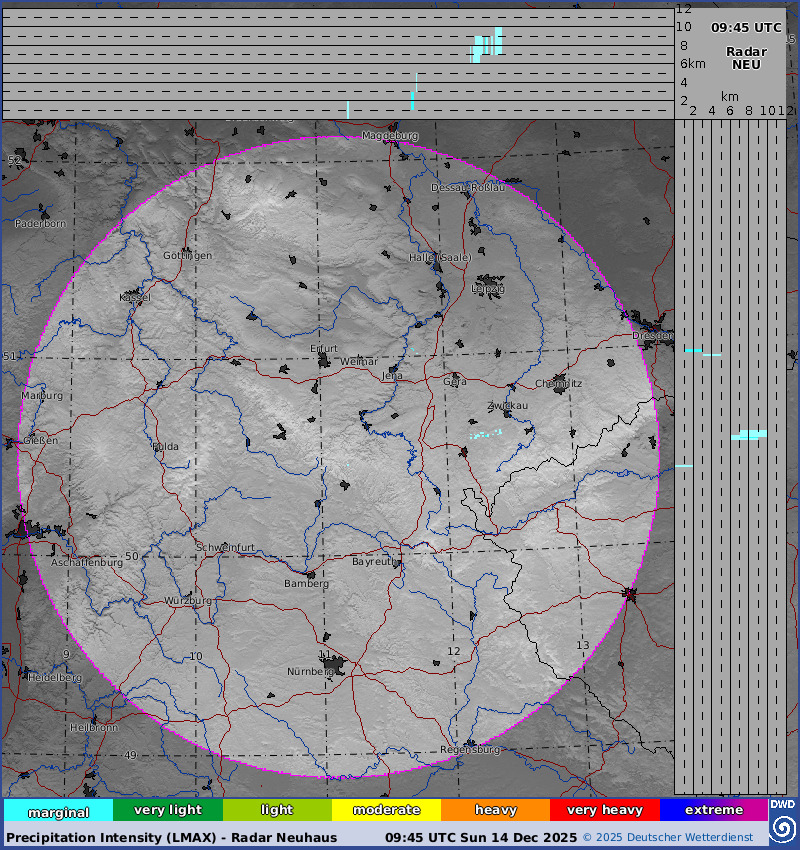Select the cyan precipitation echo near Zwickau

coord(486,434)
